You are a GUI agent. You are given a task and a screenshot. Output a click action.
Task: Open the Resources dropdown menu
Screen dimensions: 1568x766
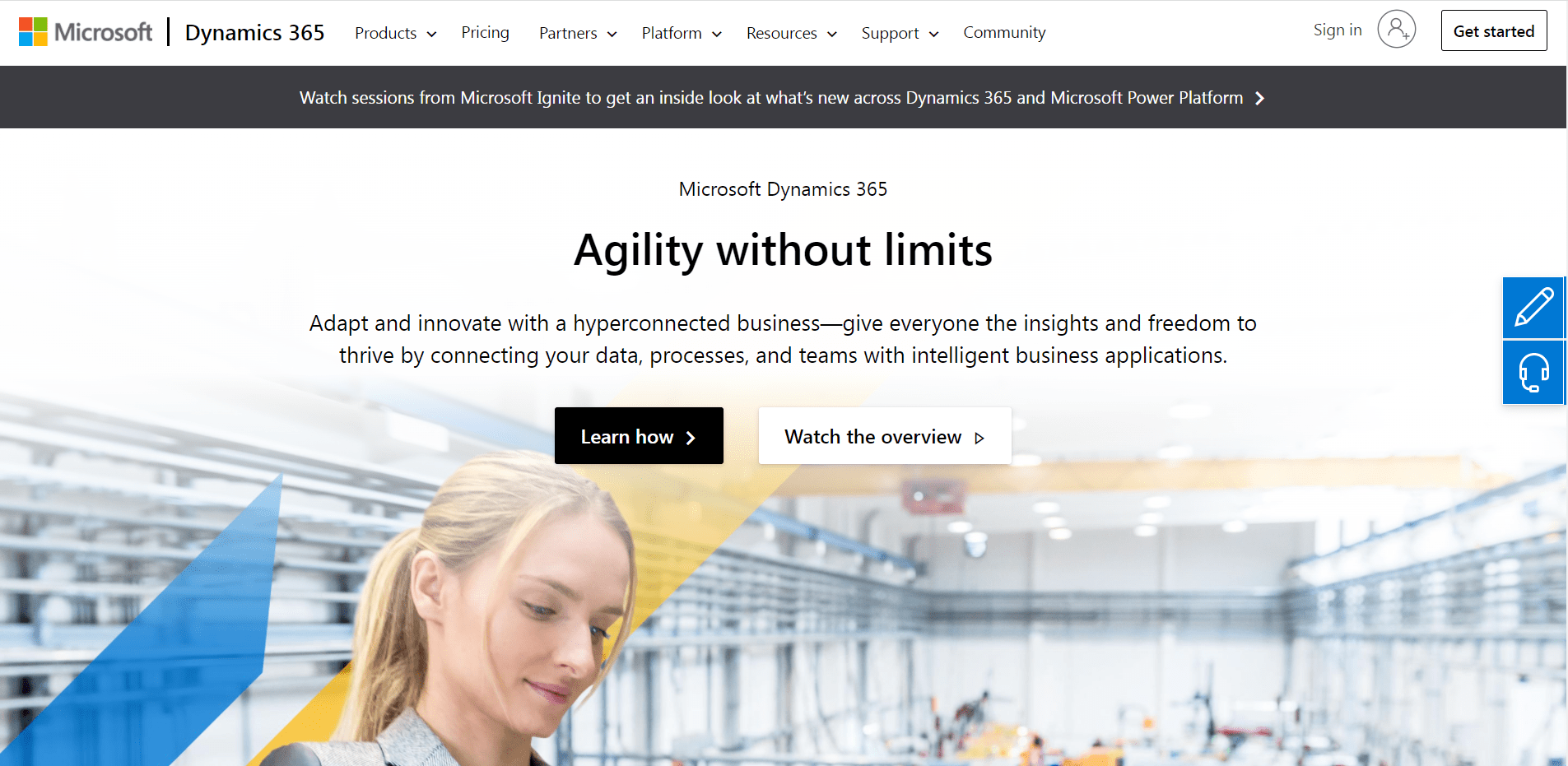coord(791,33)
